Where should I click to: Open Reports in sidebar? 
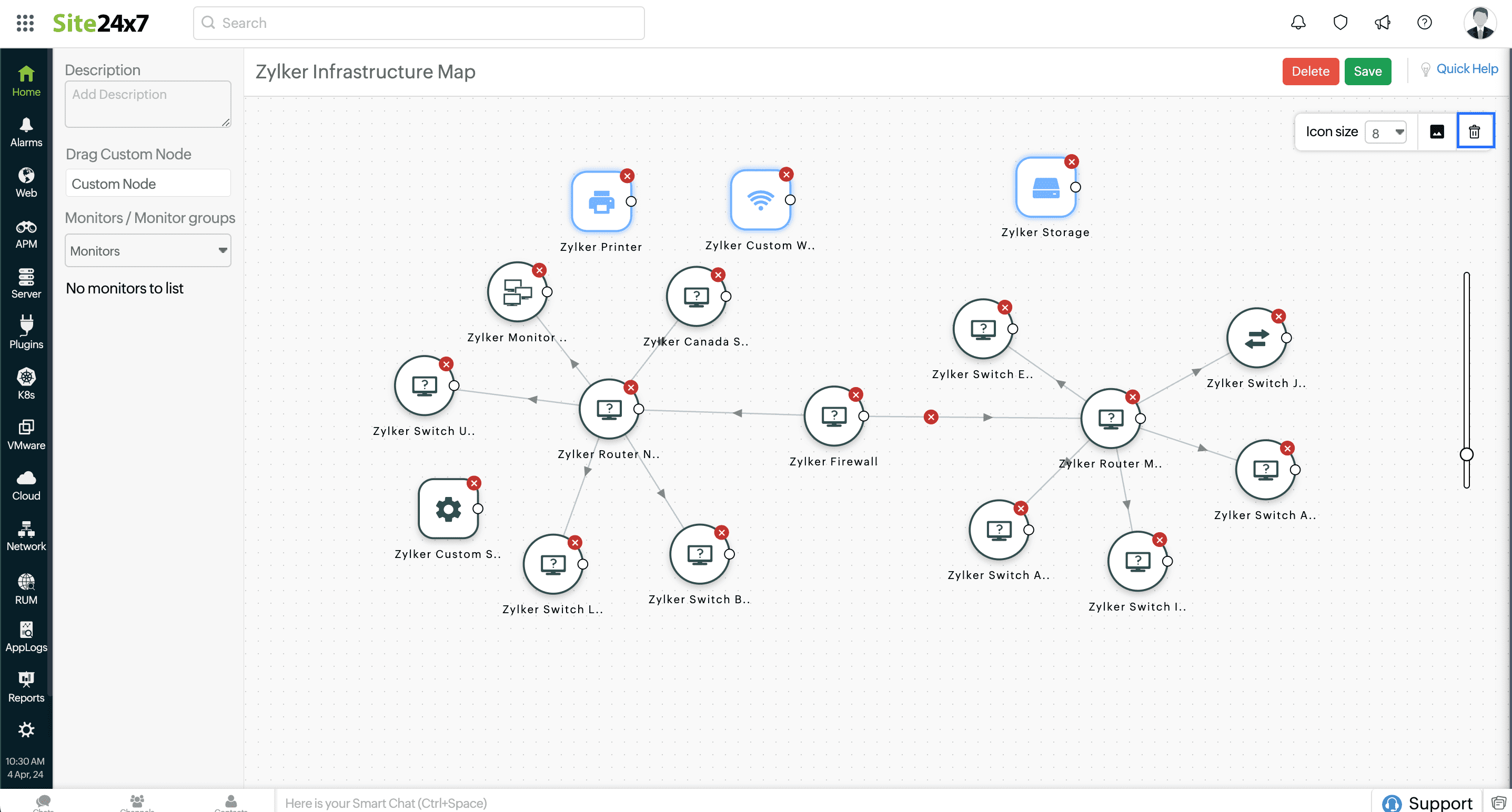click(26, 687)
